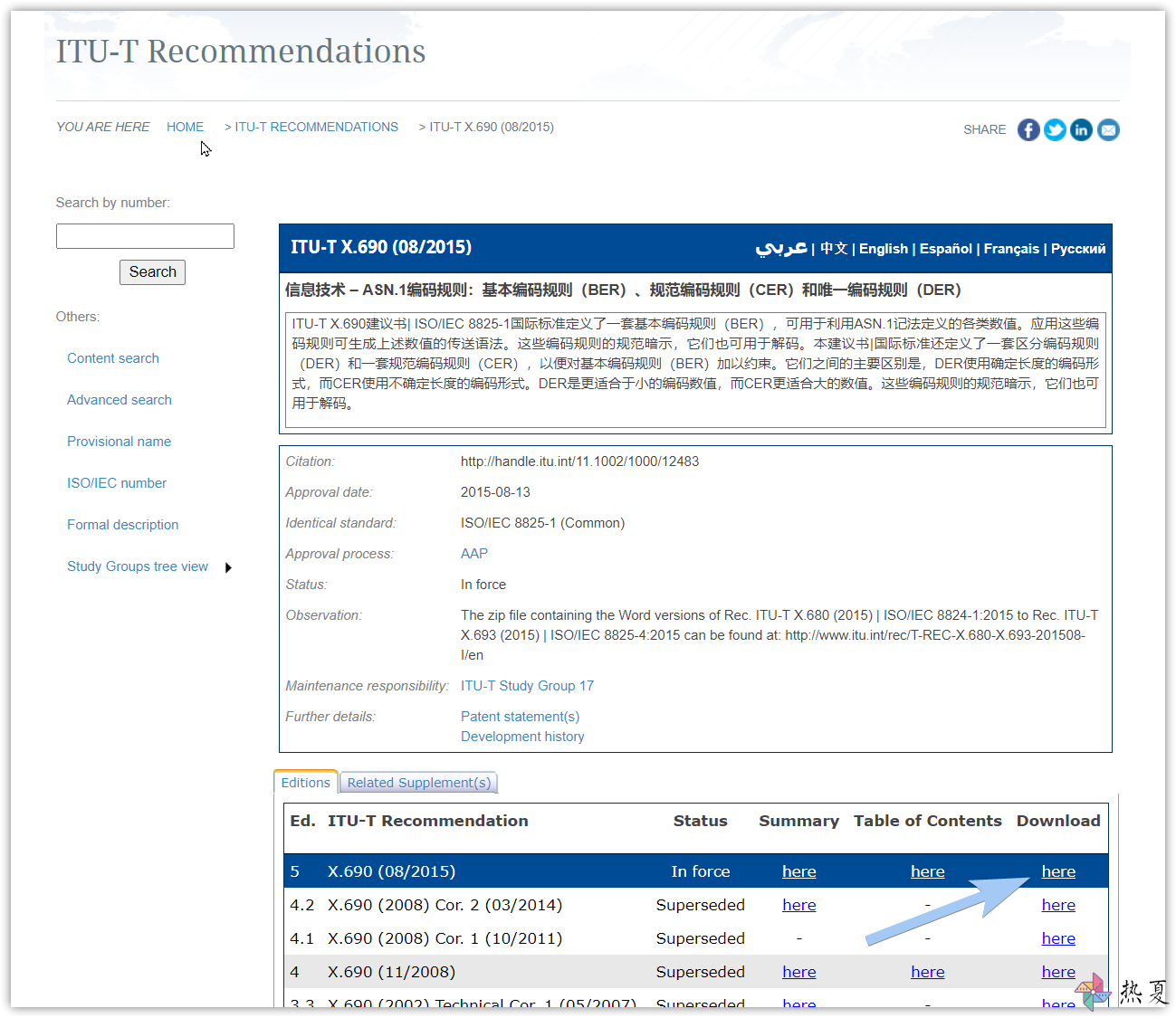Switch page language to English
This screenshot has height=1018, width=1176.
883,248
